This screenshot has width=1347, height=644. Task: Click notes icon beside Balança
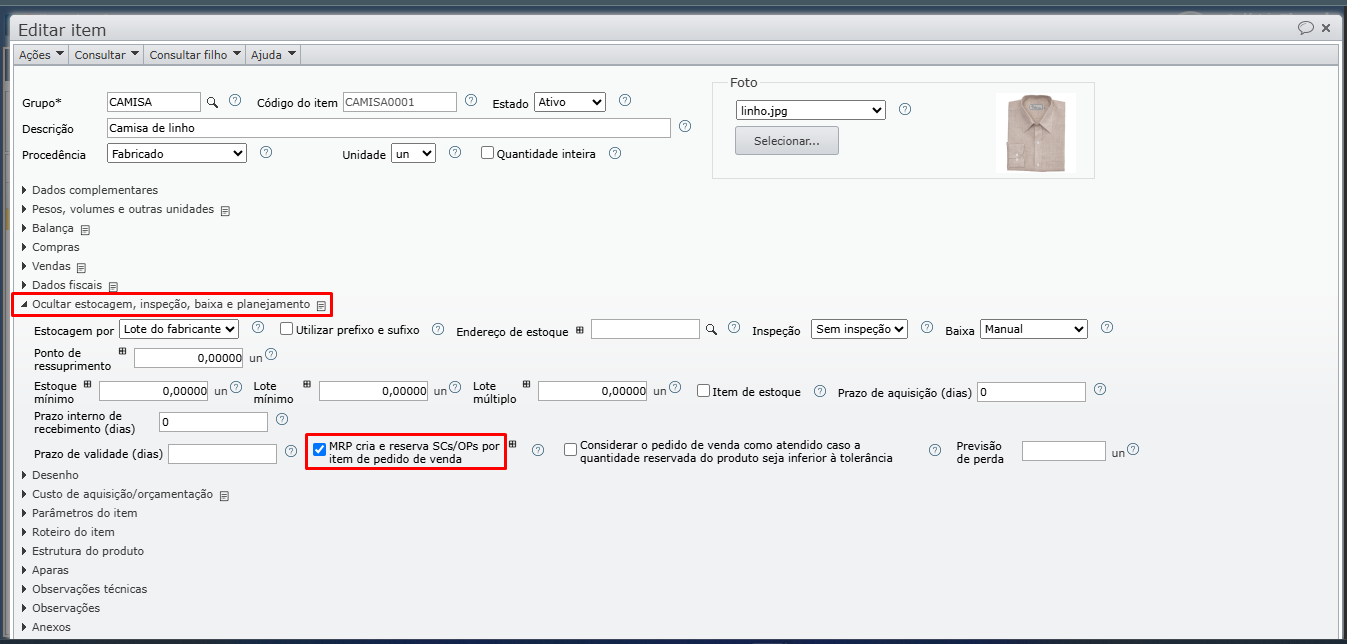[85, 230]
